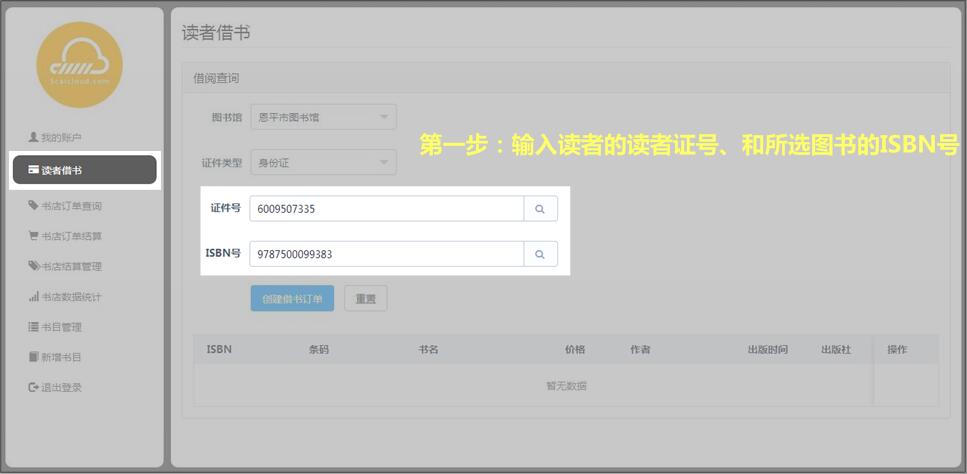Expand the 证件类型 ID type dropdown
The image size is (967, 474).
(322, 162)
